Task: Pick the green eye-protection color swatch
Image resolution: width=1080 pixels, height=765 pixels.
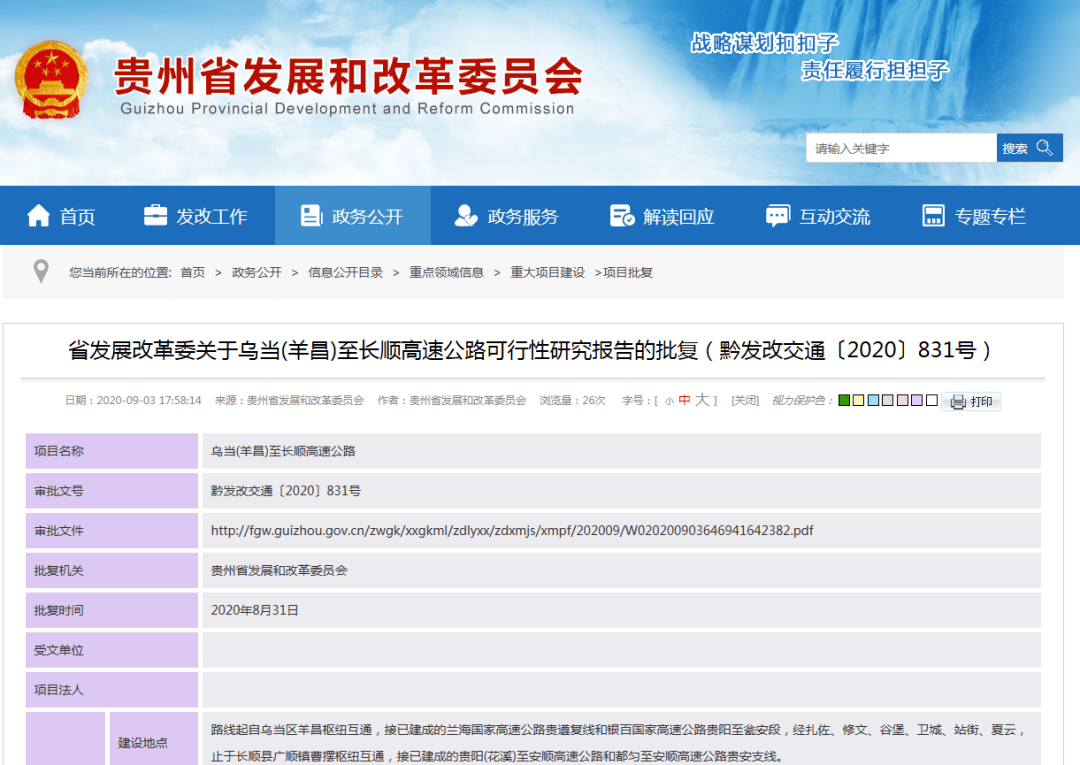Action: (x=845, y=401)
